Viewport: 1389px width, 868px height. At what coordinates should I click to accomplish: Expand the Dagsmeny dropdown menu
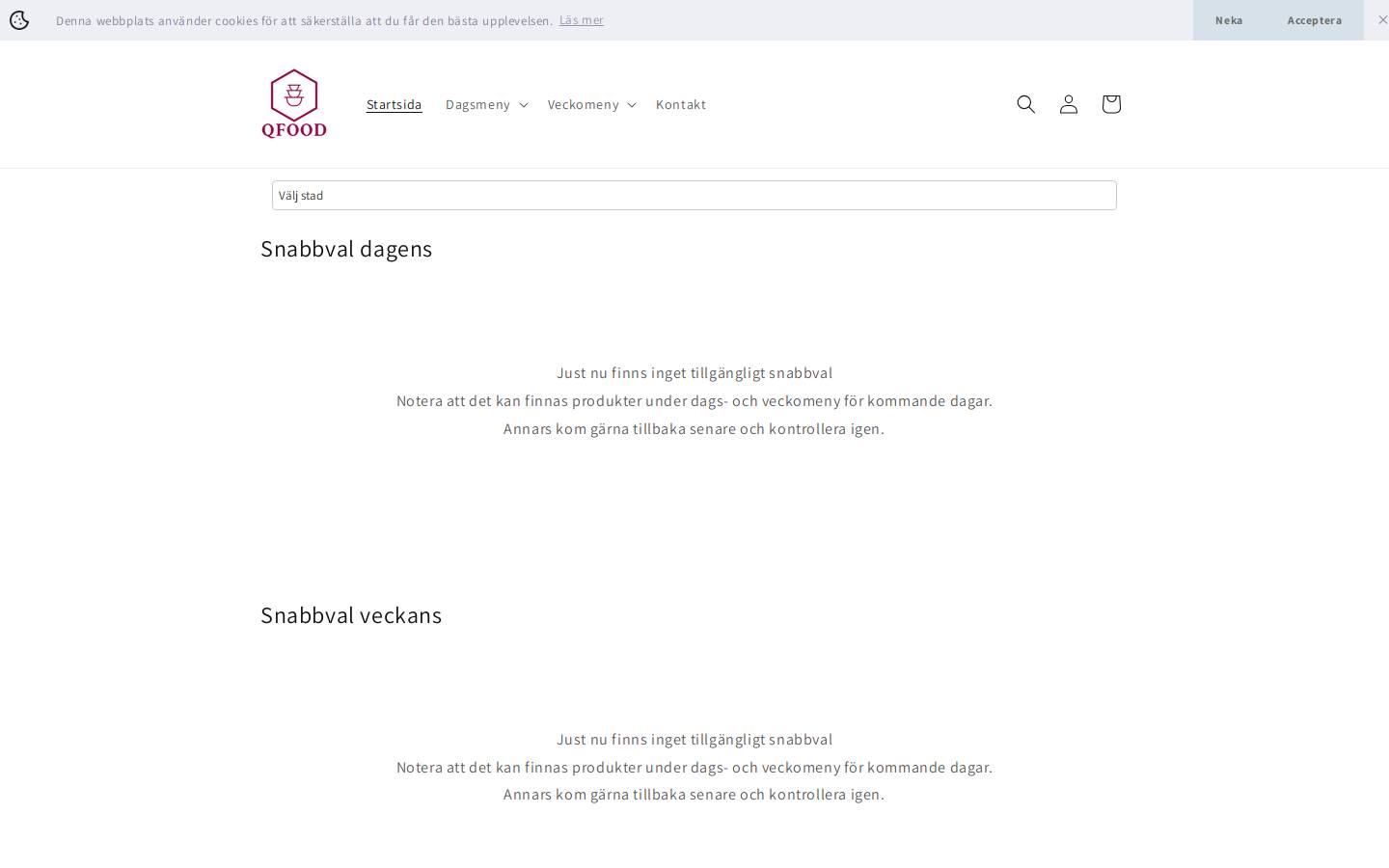coord(486,104)
